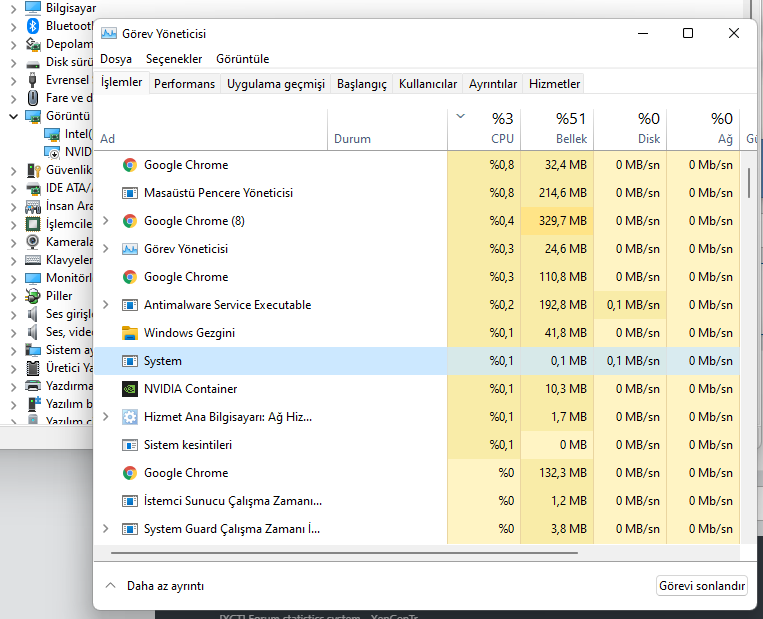
Task: Click the horizontal scrollbar of process list
Action: point(344,553)
